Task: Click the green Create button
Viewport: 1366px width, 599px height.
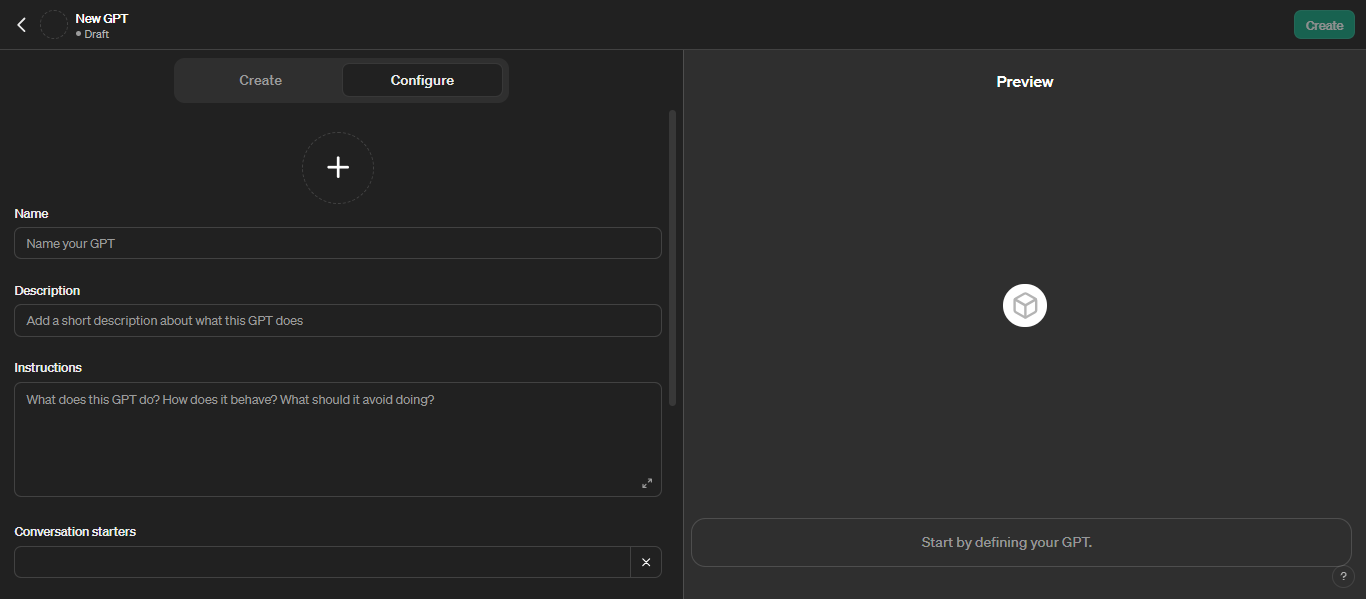Action: 1324,25
